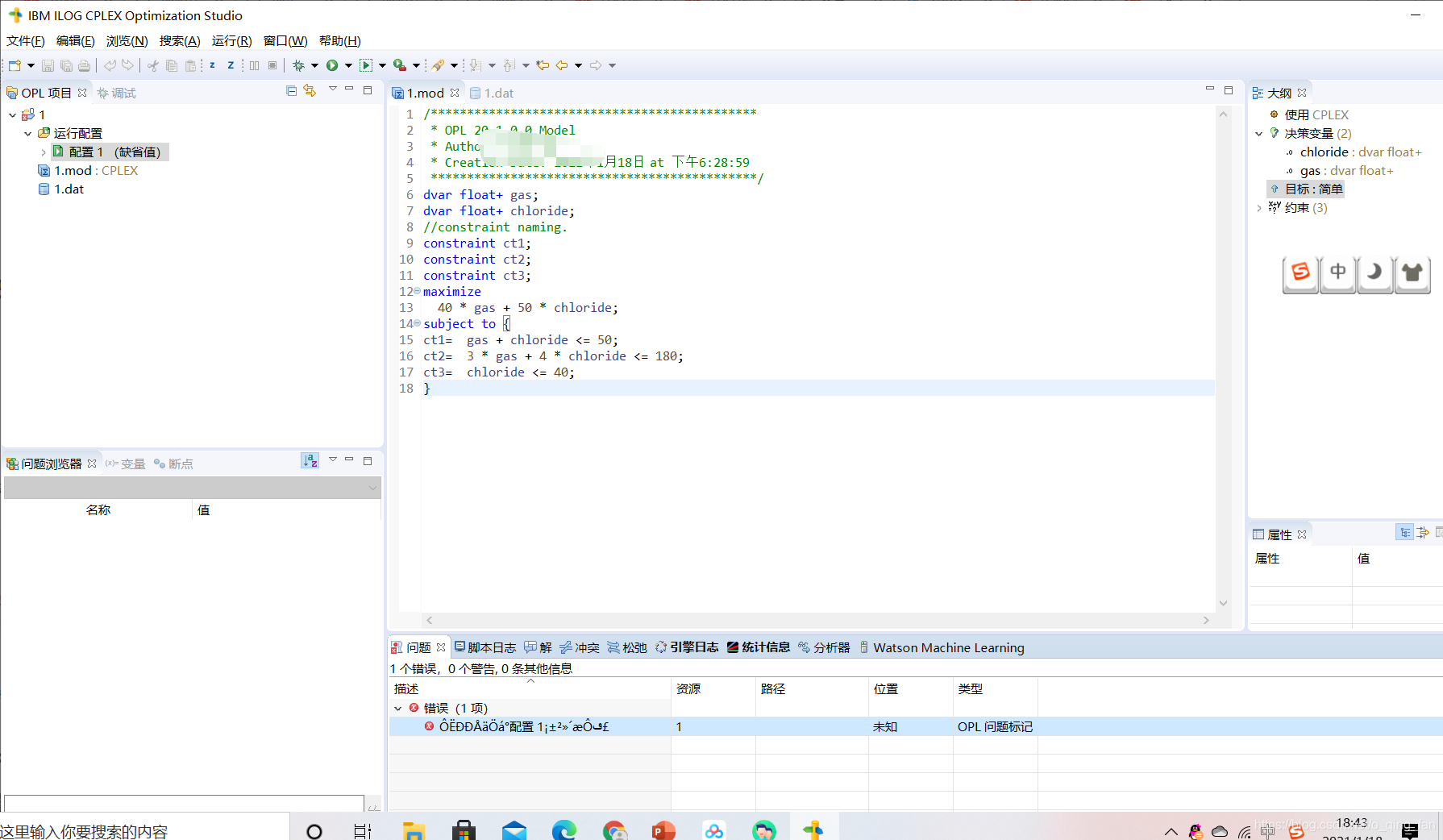Expand the 配置 1 node arrow
1443x840 pixels.
tap(44, 152)
